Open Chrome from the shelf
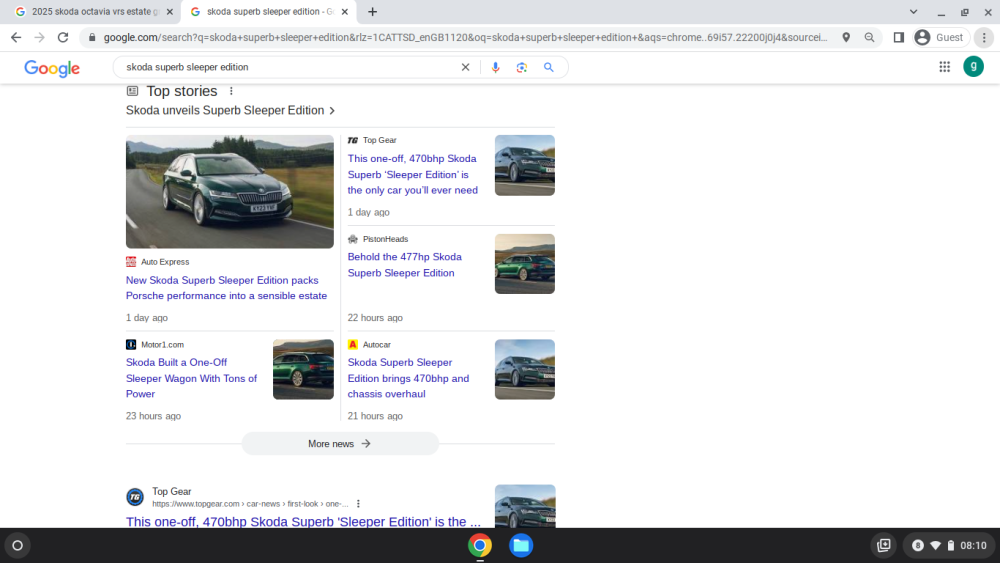This screenshot has width=1000, height=563. pos(480,546)
